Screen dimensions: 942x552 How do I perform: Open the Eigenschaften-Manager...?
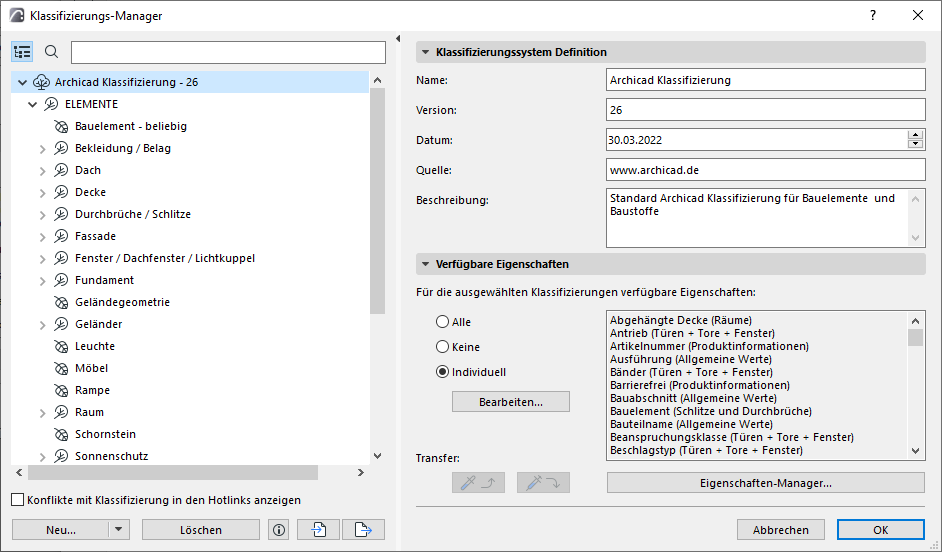click(x=765, y=482)
